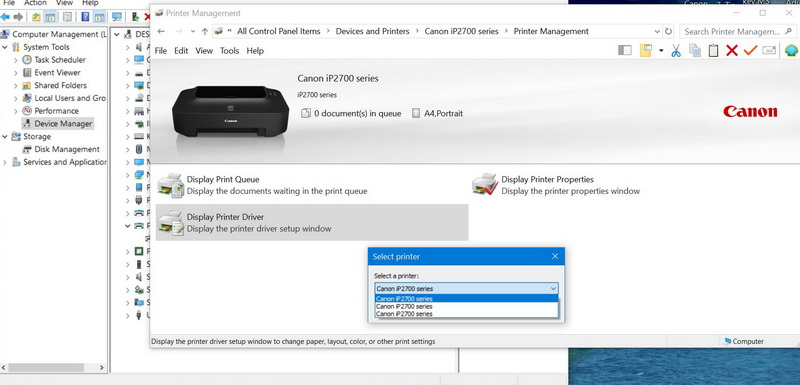Collapse the Storage tree node
This screenshot has height=385, width=800.
(5, 136)
